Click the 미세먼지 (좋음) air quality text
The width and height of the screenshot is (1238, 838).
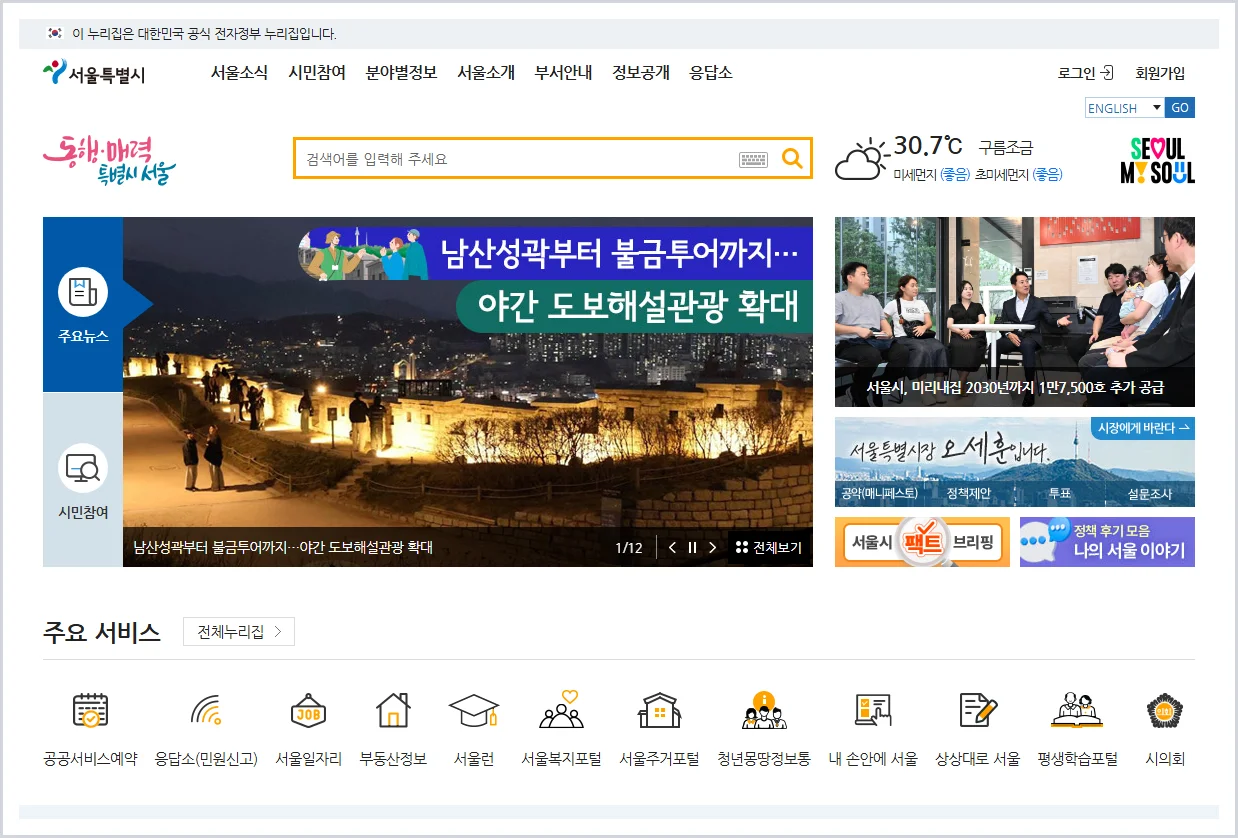tap(931, 174)
